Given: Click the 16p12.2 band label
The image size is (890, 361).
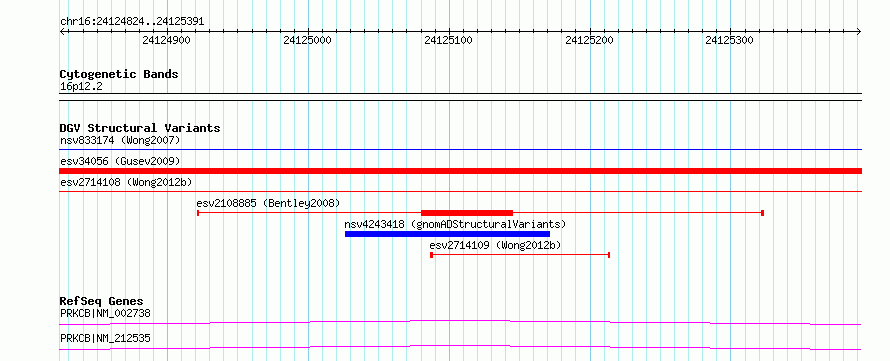Looking at the screenshot, I should pos(81,87).
